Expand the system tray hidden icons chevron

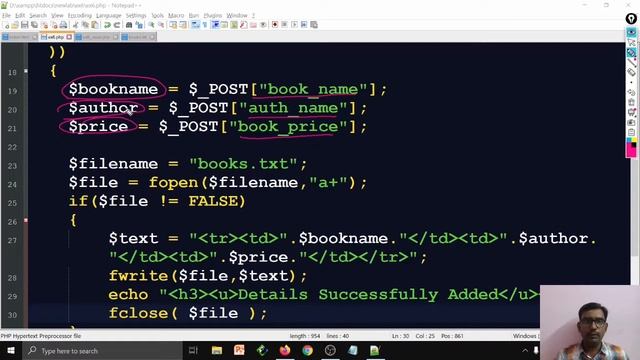(x=525, y=351)
